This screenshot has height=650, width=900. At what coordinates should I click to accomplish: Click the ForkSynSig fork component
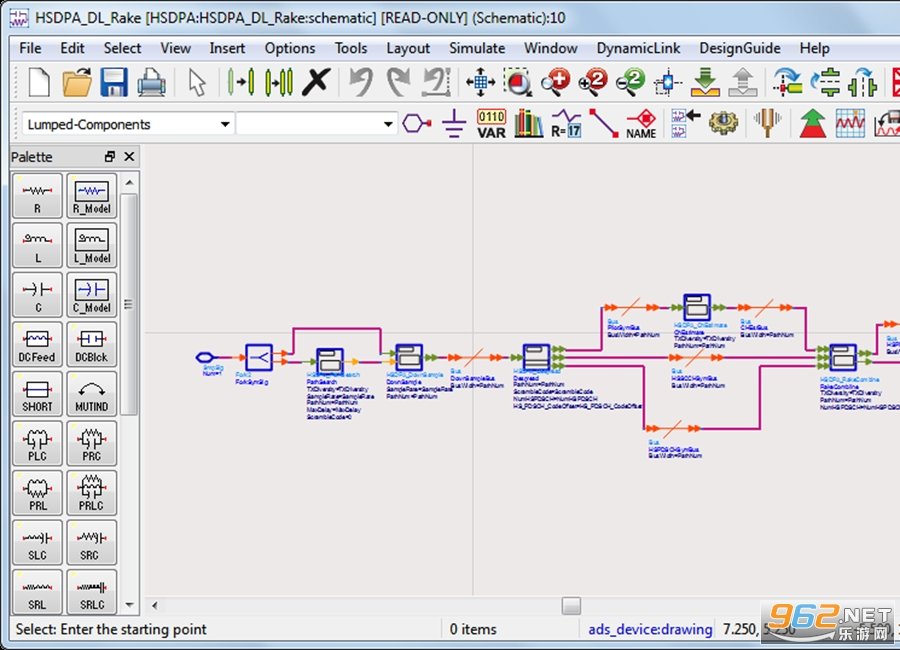point(259,357)
